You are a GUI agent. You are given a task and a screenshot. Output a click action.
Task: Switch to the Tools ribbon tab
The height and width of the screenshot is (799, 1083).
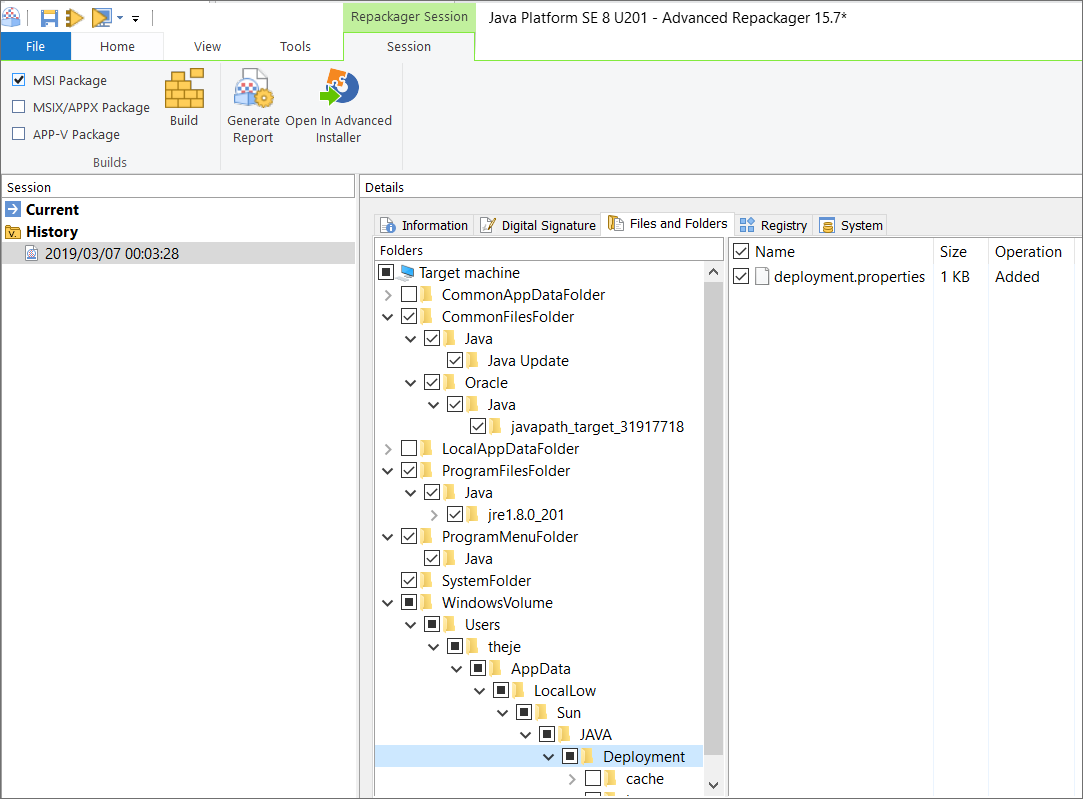click(296, 46)
